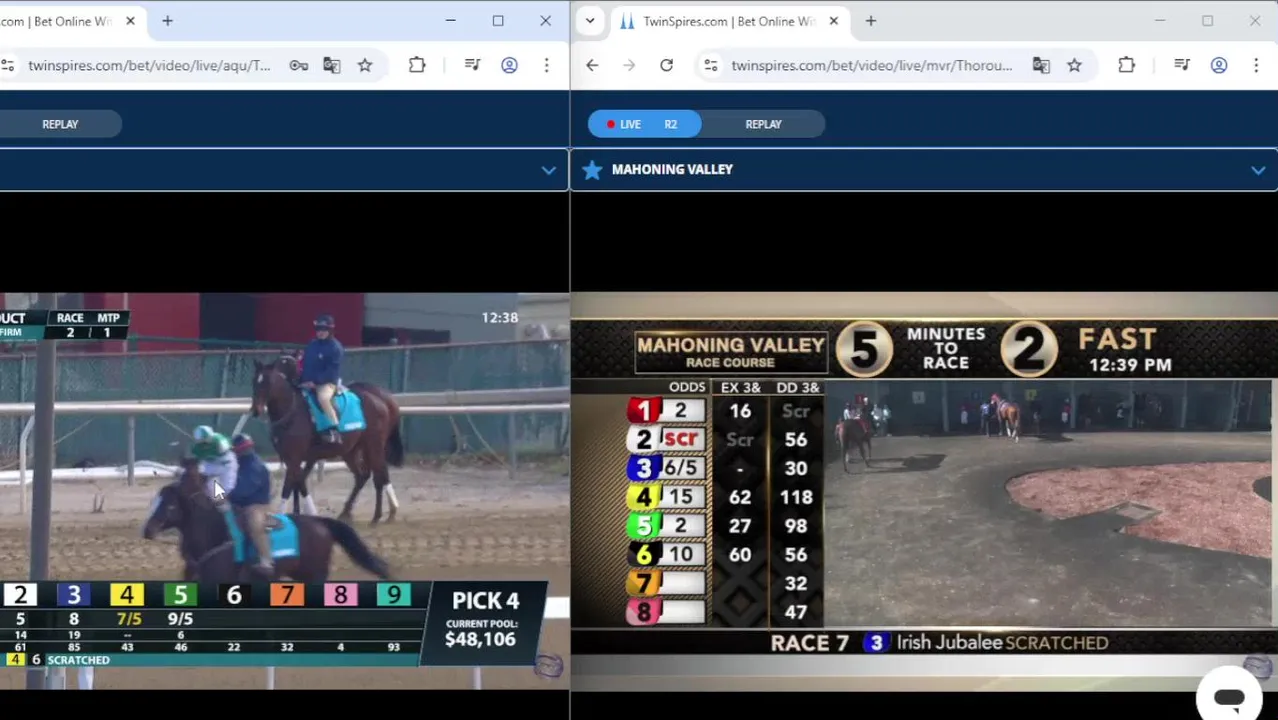Open the chat support widget
Screen dimensions: 1278x720
tap(1229, 697)
